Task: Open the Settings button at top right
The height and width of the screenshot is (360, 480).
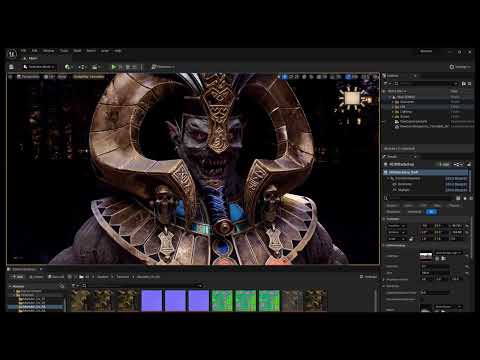Action: pyautogui.click(x=460, y=67)
